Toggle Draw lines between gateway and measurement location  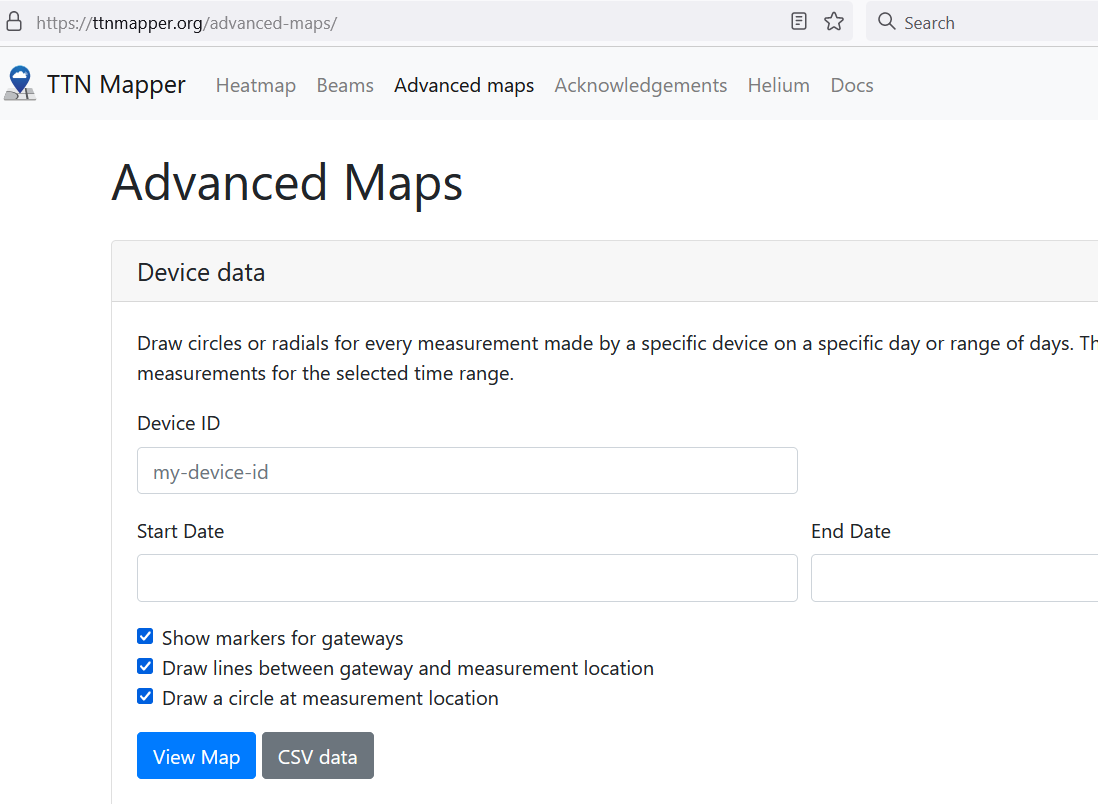[x=145, y=666]
